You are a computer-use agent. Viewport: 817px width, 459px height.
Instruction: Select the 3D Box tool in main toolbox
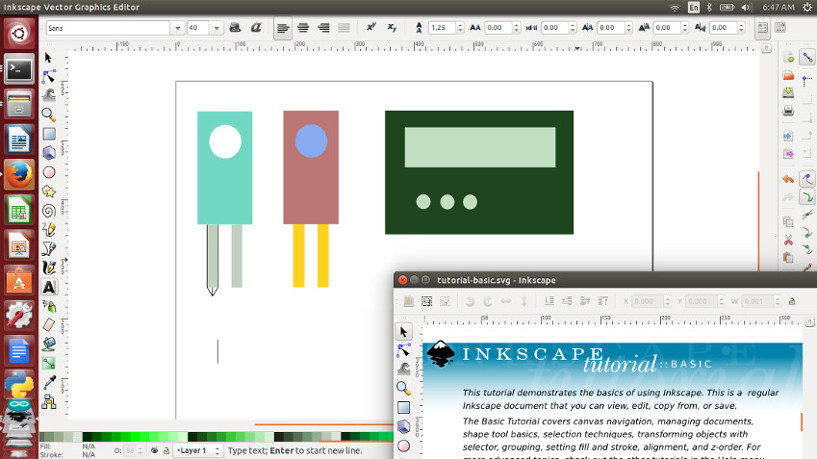(x=49, y=153)
